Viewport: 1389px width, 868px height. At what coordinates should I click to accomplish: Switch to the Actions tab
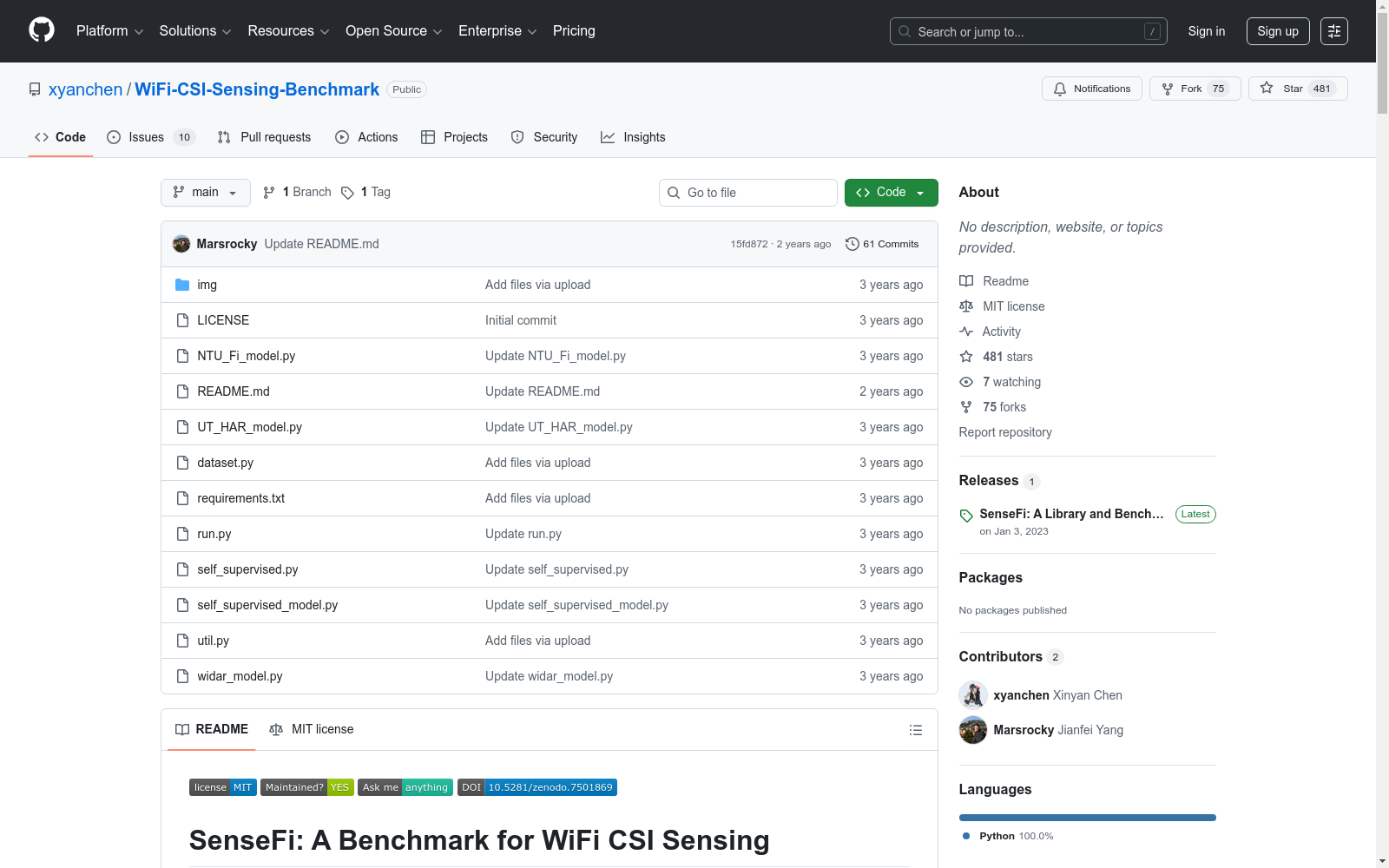366,137
